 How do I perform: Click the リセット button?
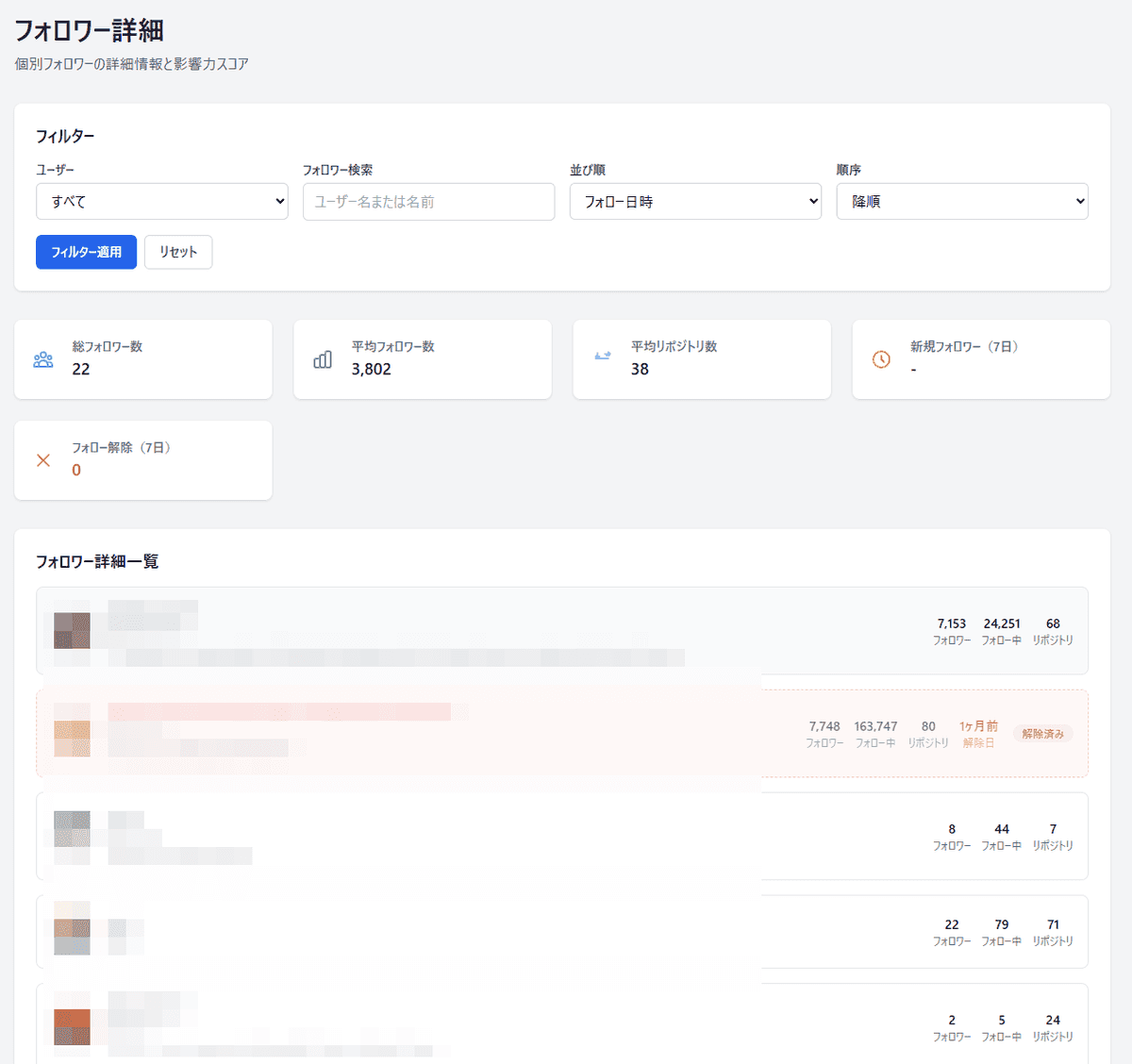click(178, 252)
